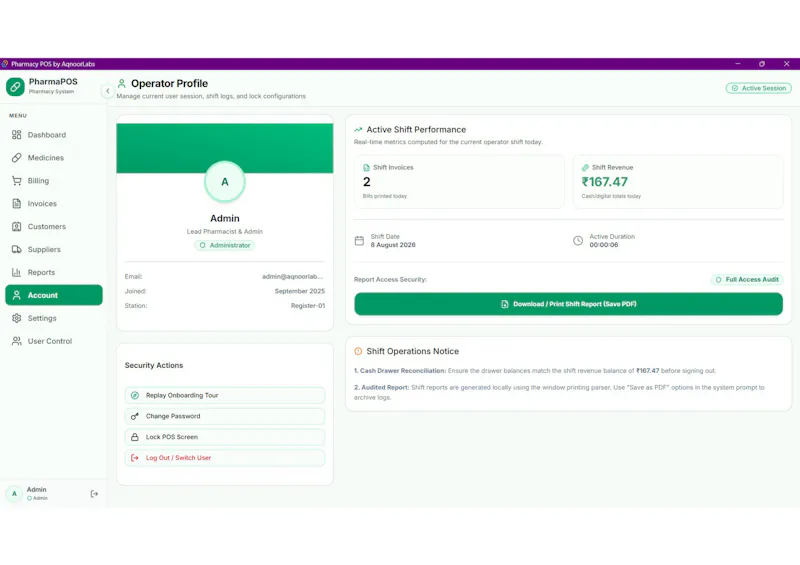Go to Medicines in sidebar
The image size is (800, 565).
(x=54, y=158)
